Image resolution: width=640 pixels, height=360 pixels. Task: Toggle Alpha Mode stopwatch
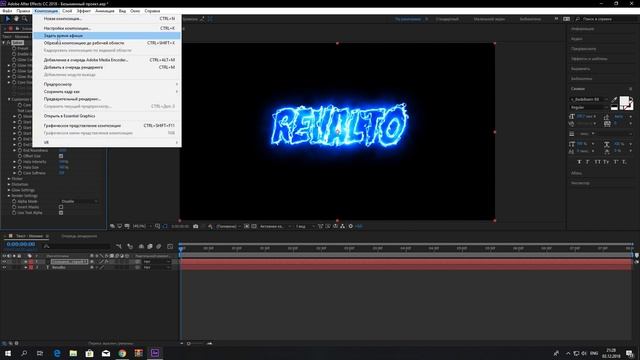click(14, 201)
